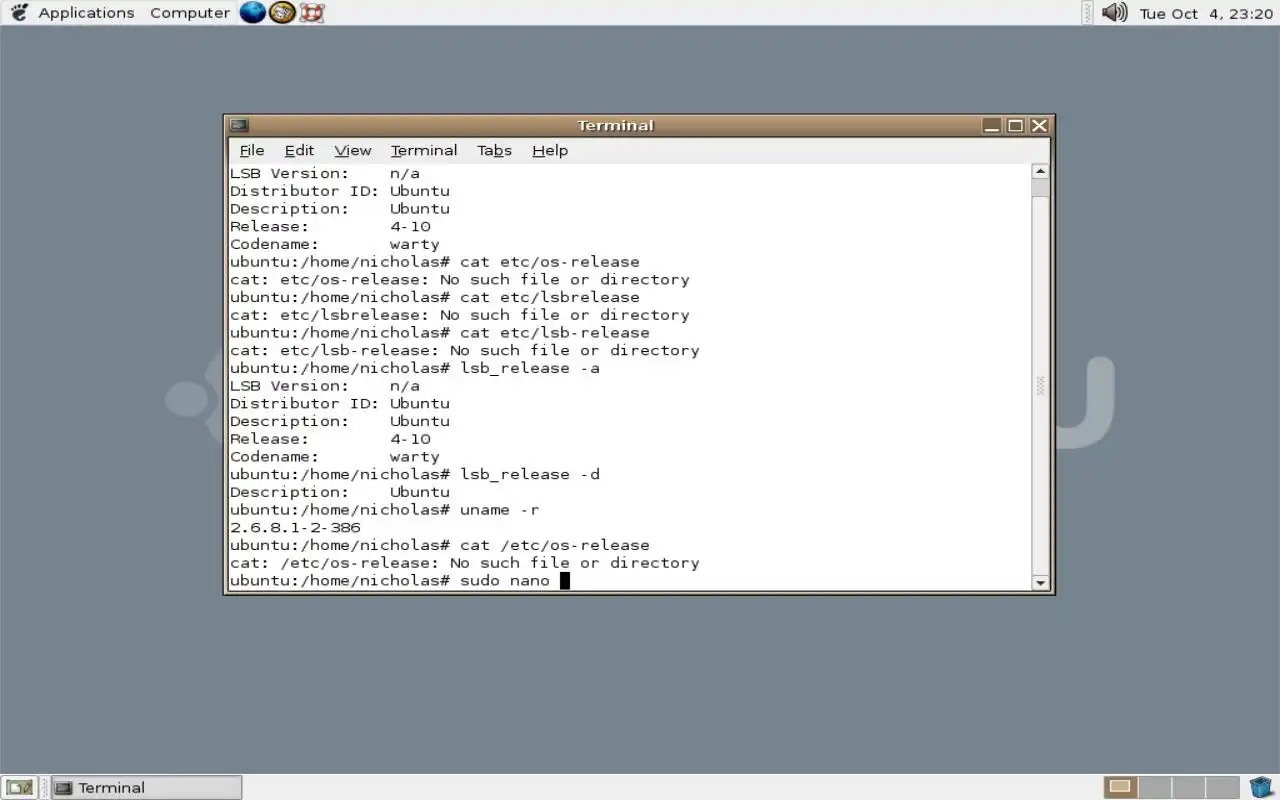Open the Edit menu
The height and width of the screenshot is (800, 1280).
click(x=299, y=150)
